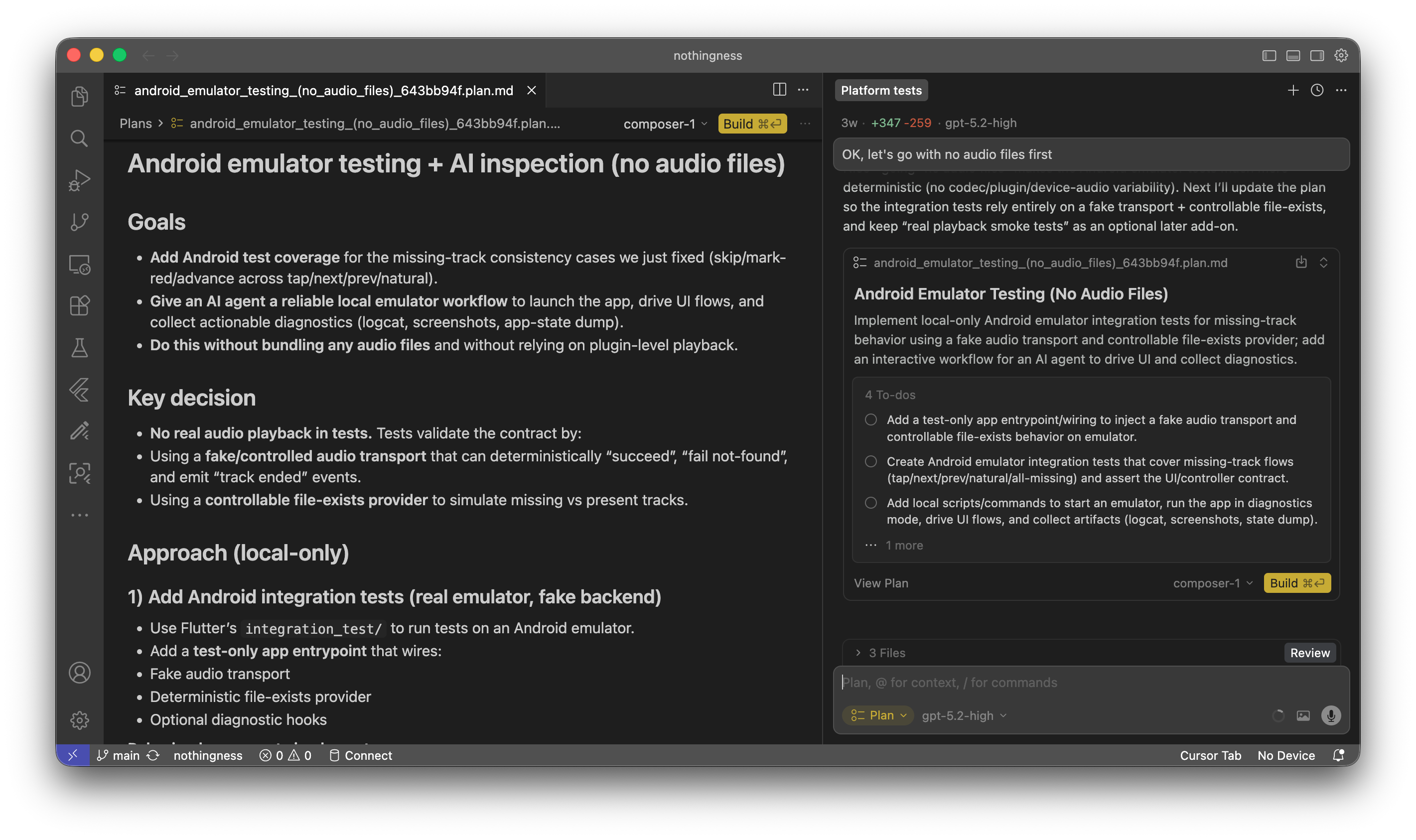
Task: Go forward with the right arrow in title bar
Action: [x=172, y=55]
